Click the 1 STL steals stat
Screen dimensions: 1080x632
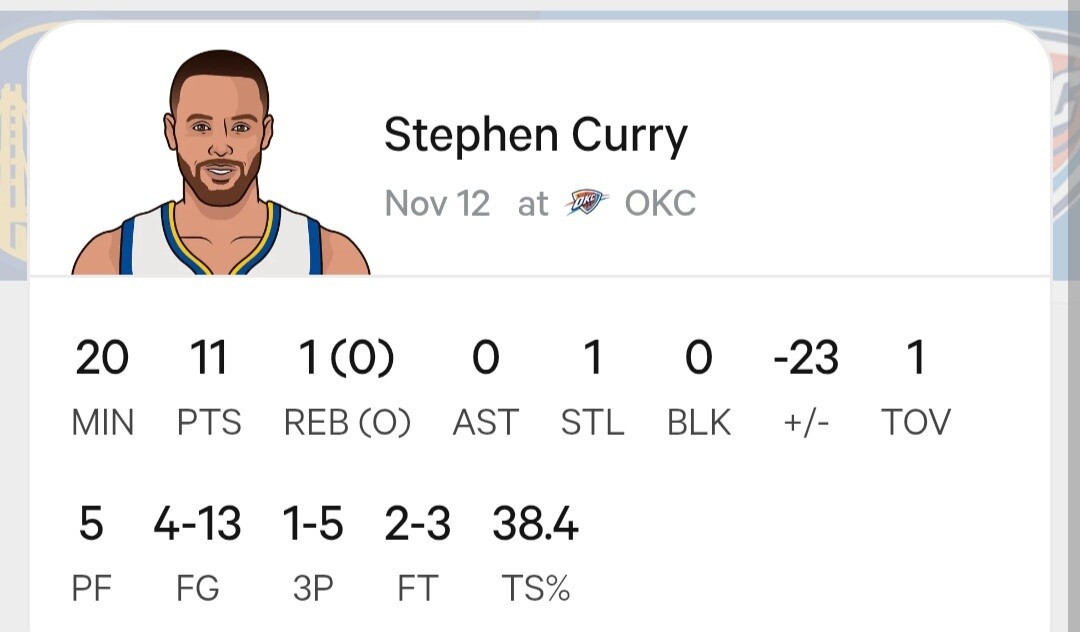[x=592, y=358]
